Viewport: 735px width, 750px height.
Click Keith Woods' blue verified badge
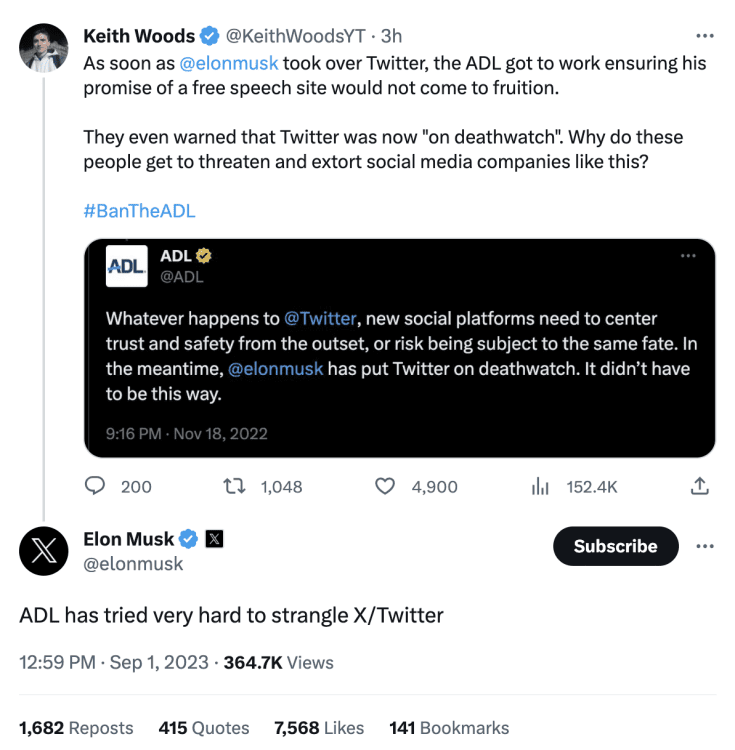click(x=209, y=36)
